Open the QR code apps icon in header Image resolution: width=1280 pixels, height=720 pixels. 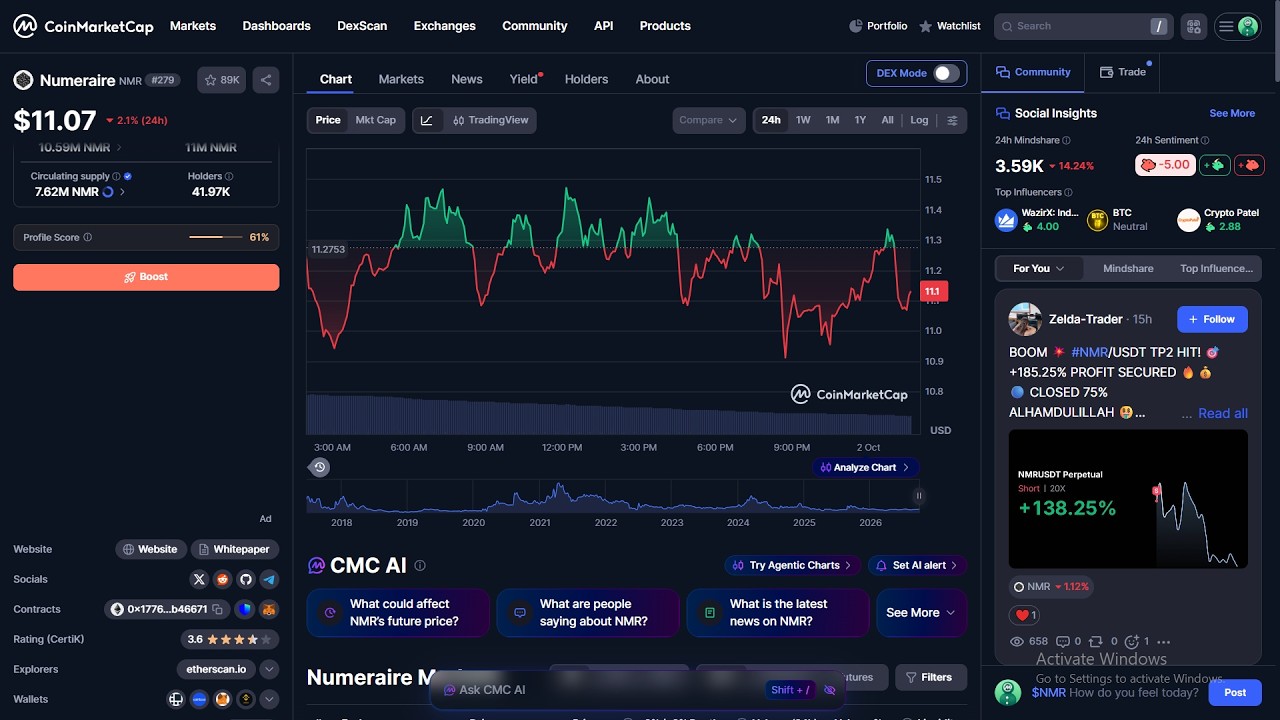pos(1192,26)
